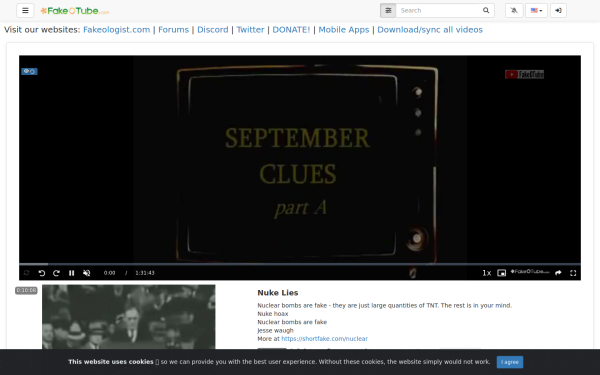This screenshot has height=375, width=600.
Task: Toggle loop button in player controls
Action: click(x=27, y=273)
